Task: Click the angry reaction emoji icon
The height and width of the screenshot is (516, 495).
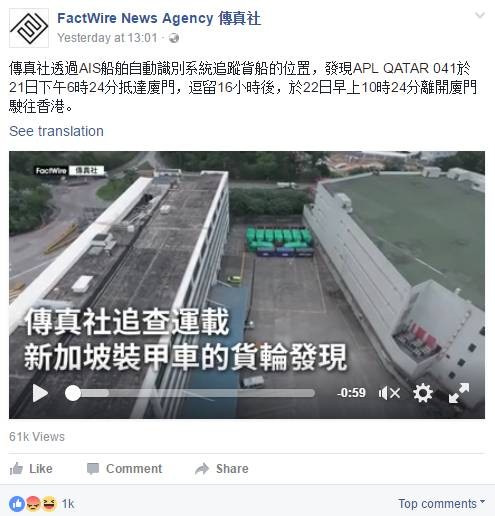Action: click(33, 504)
